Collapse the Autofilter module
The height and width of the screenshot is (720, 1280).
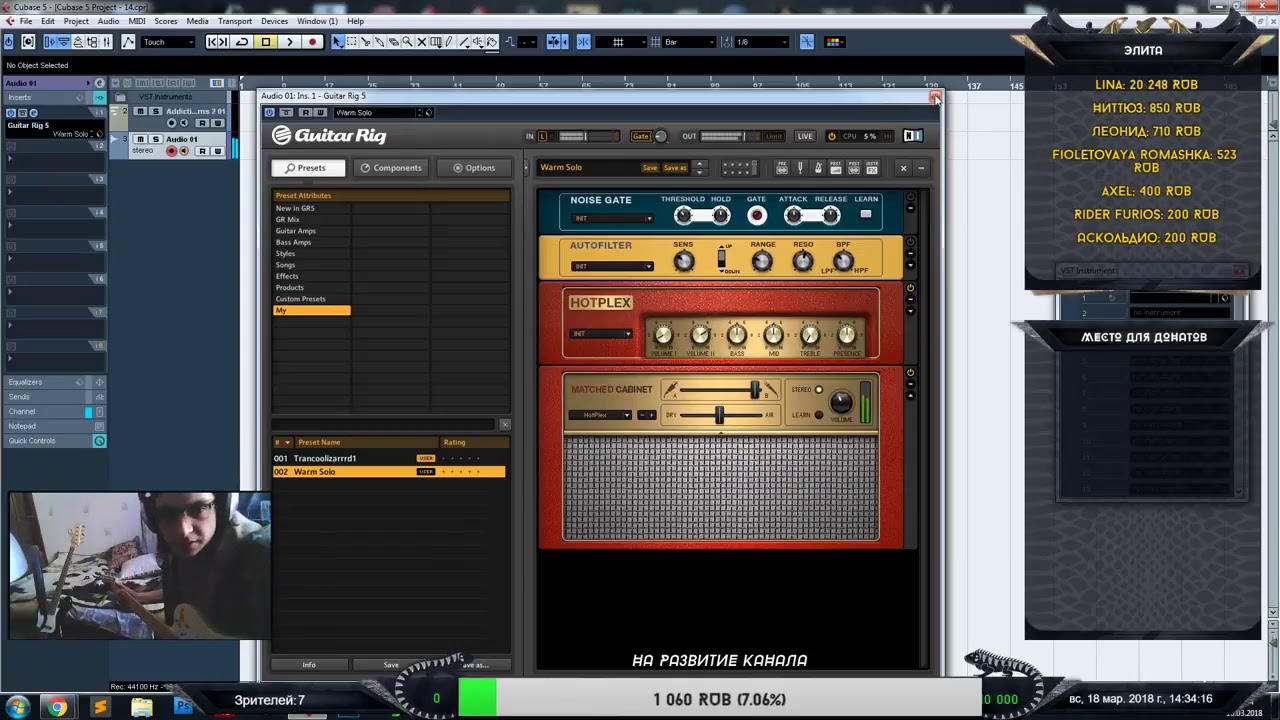(910, 254)
